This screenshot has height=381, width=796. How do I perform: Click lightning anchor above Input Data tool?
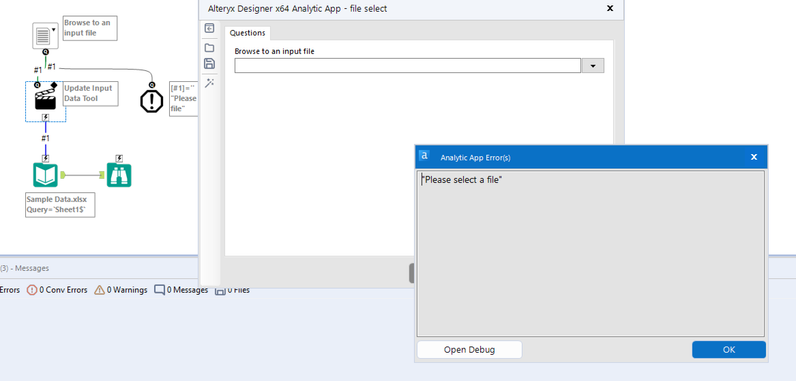tap(45, 158)
